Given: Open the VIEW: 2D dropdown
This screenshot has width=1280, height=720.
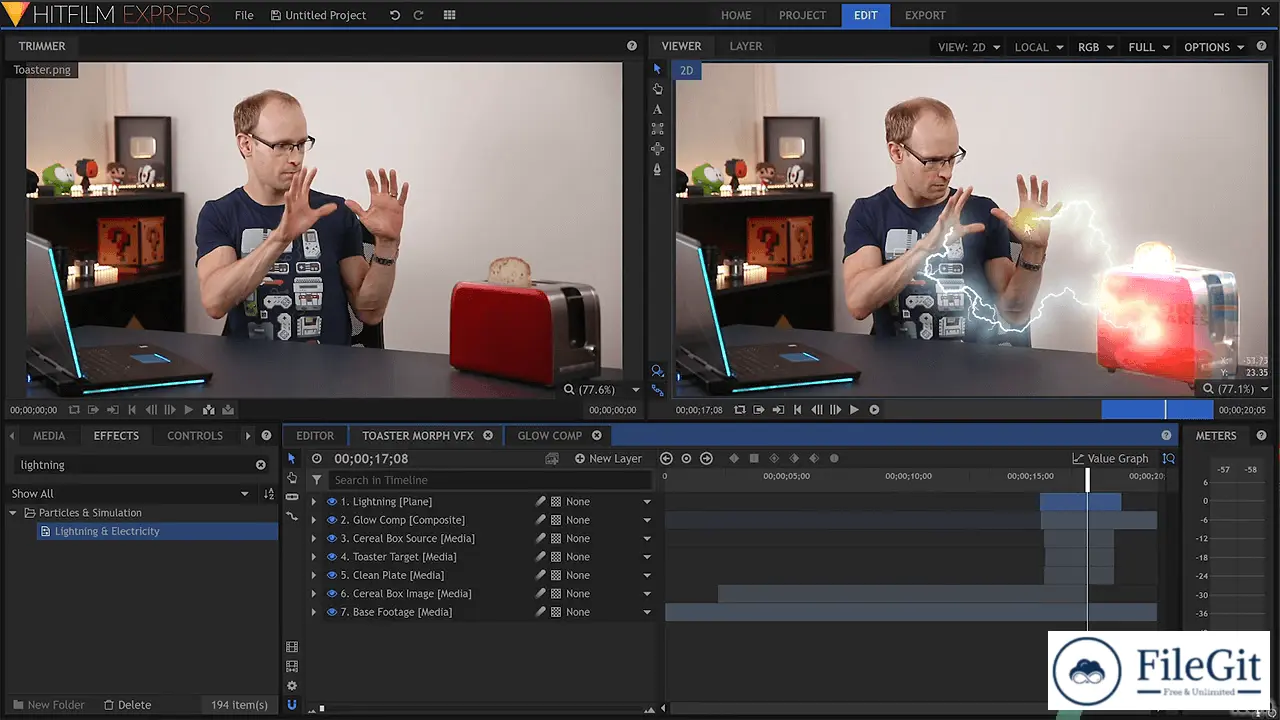Looking at the screenshot, I should [x=967, y=47].
